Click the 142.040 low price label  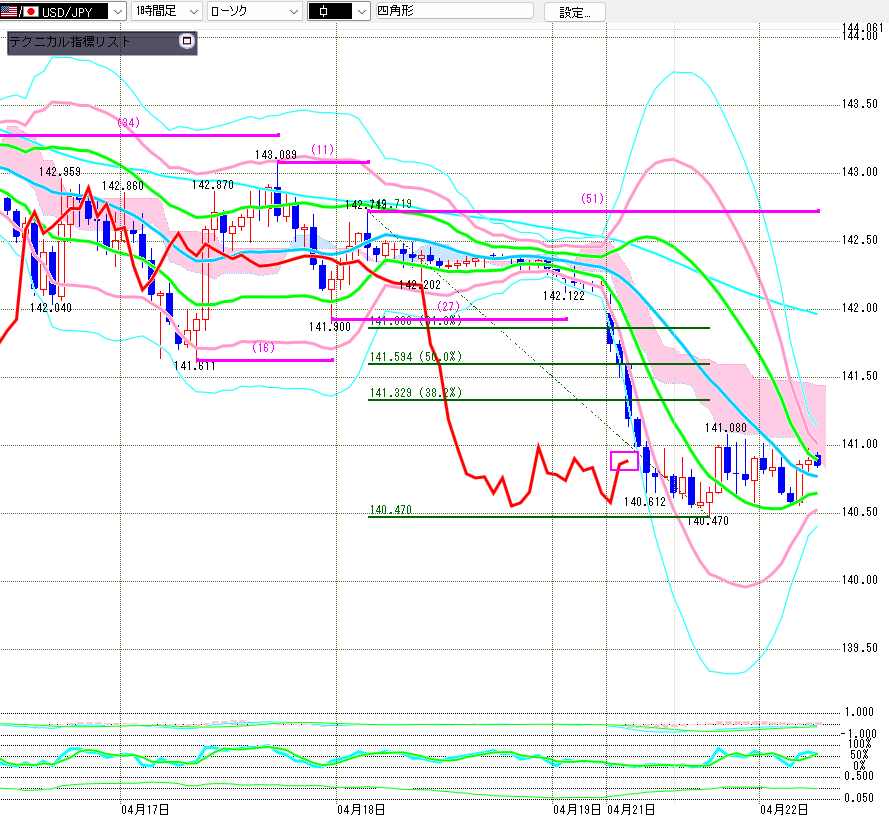(50, 308)
